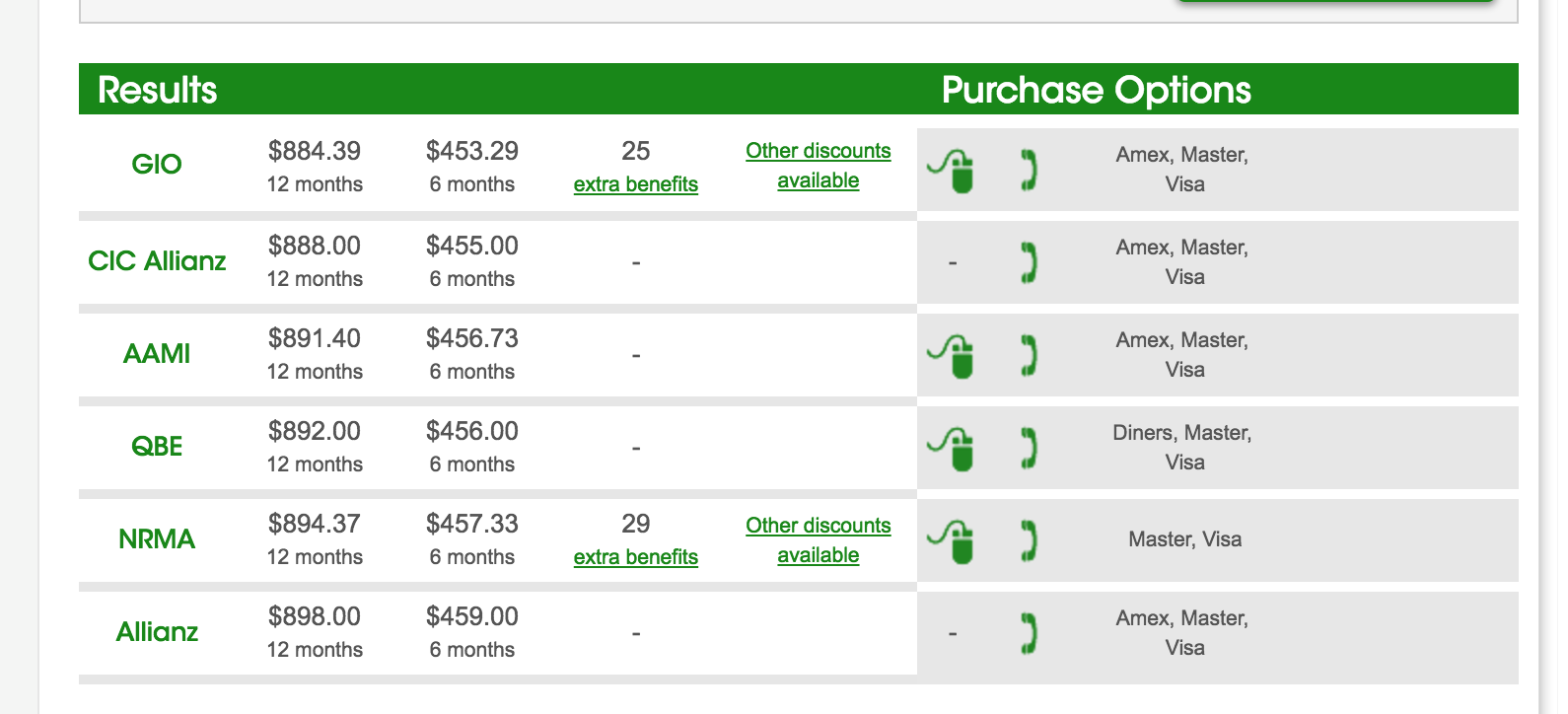Open GIO extra benefits link

point(636,184)
